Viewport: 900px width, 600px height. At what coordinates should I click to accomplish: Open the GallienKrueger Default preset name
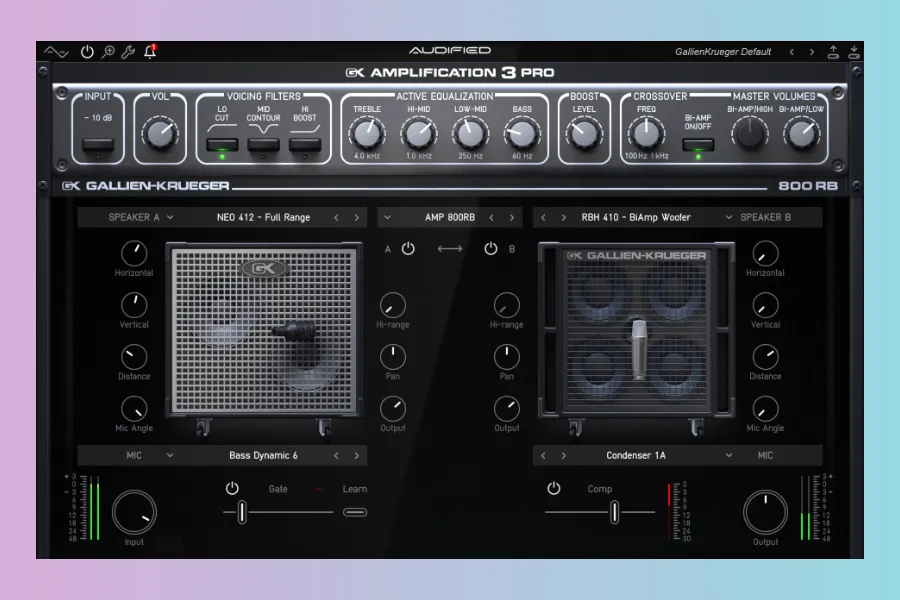723,51
